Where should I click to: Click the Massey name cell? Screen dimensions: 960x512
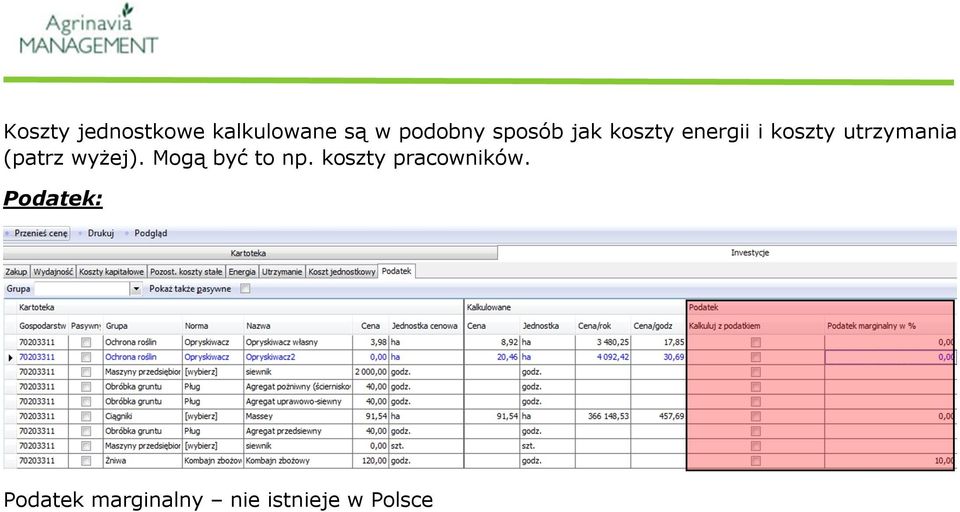298,416
